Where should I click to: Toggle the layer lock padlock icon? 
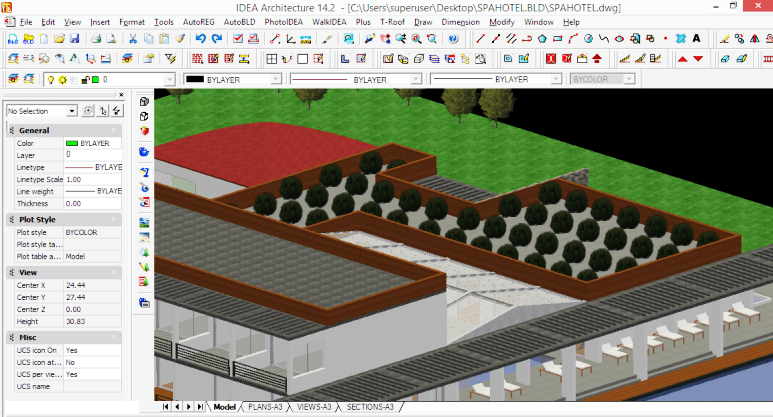point(84,79)
